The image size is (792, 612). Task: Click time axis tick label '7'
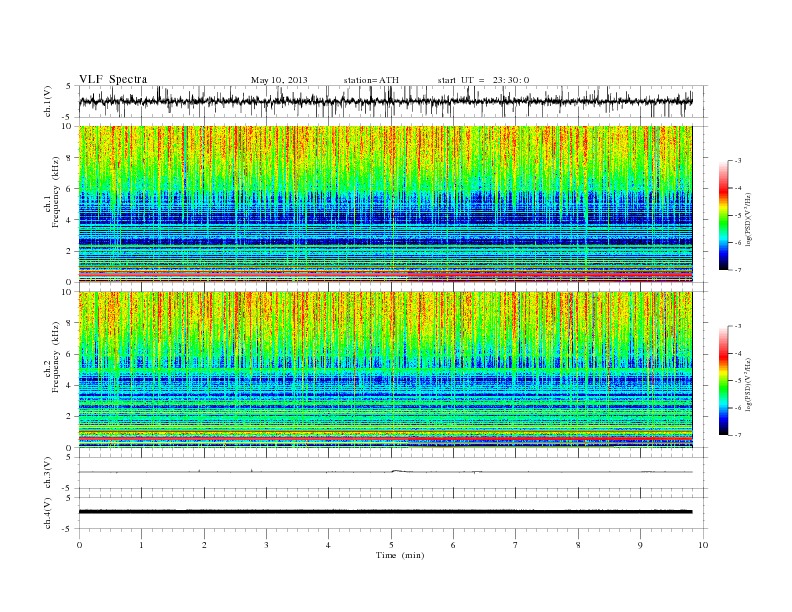point(516,545)
